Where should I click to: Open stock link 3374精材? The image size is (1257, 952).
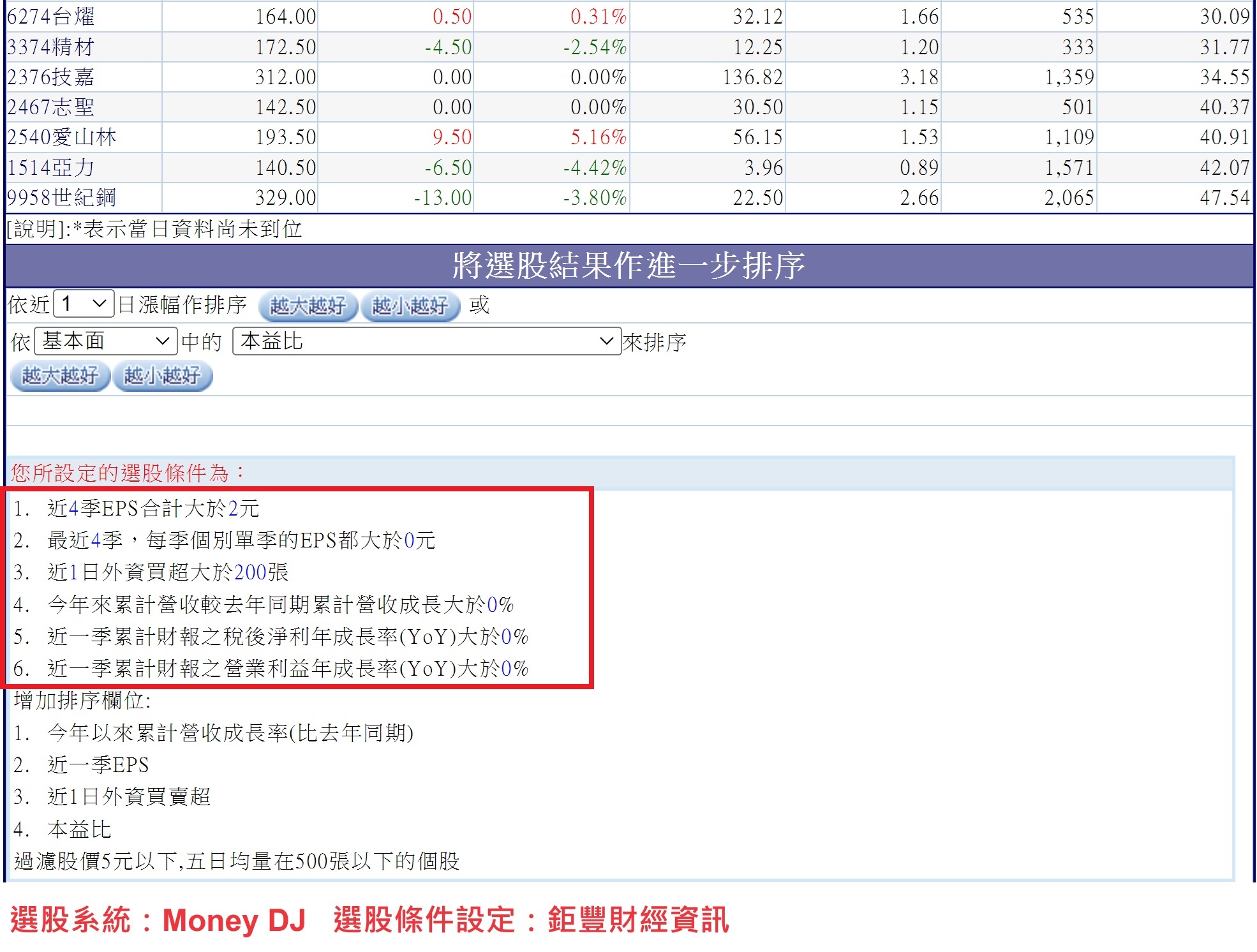[x=50, y=47]
